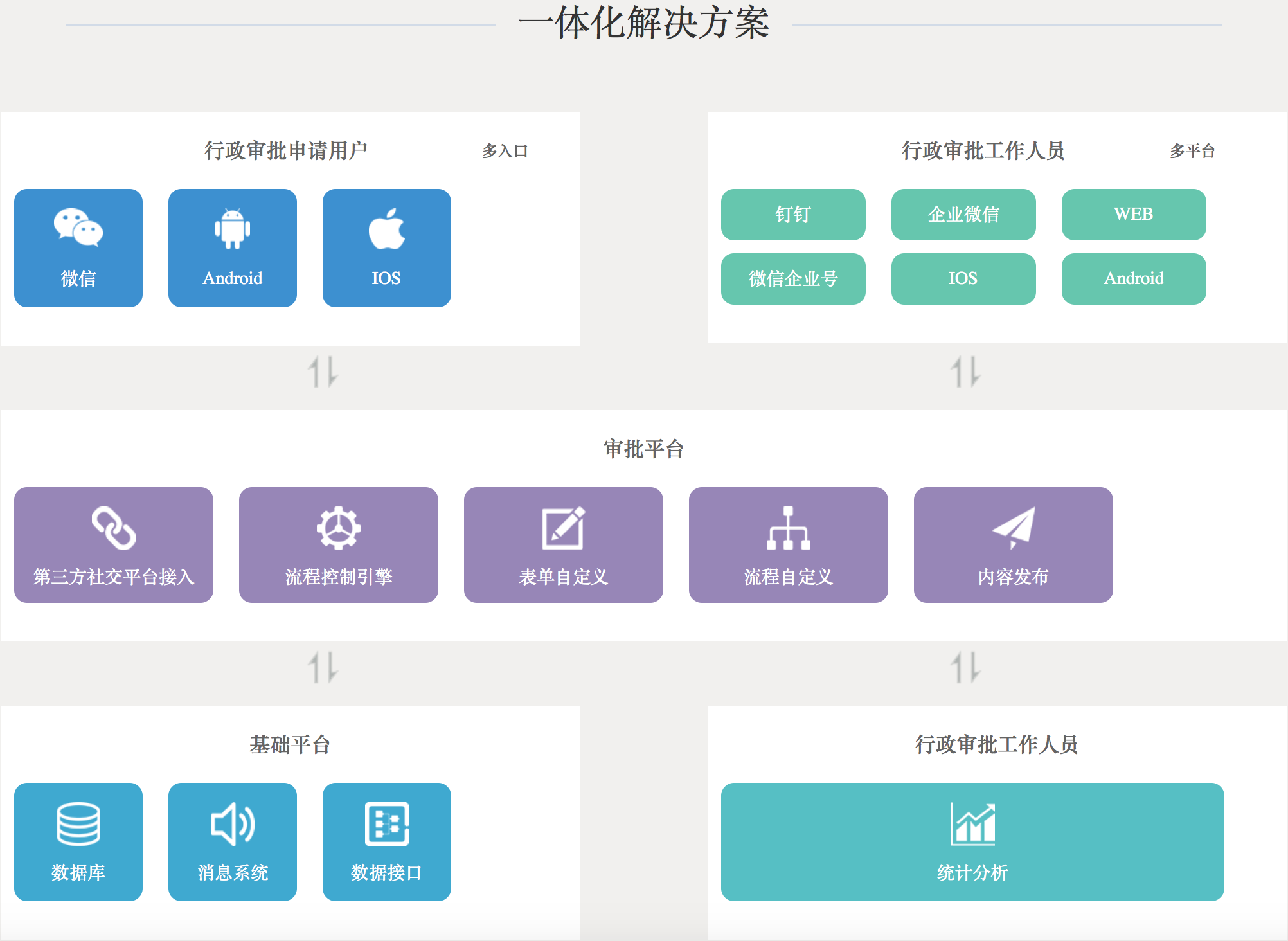Click the 流程控制引擎 label
This screenshot has width=1288, height=941.
[x=339, y=577]
